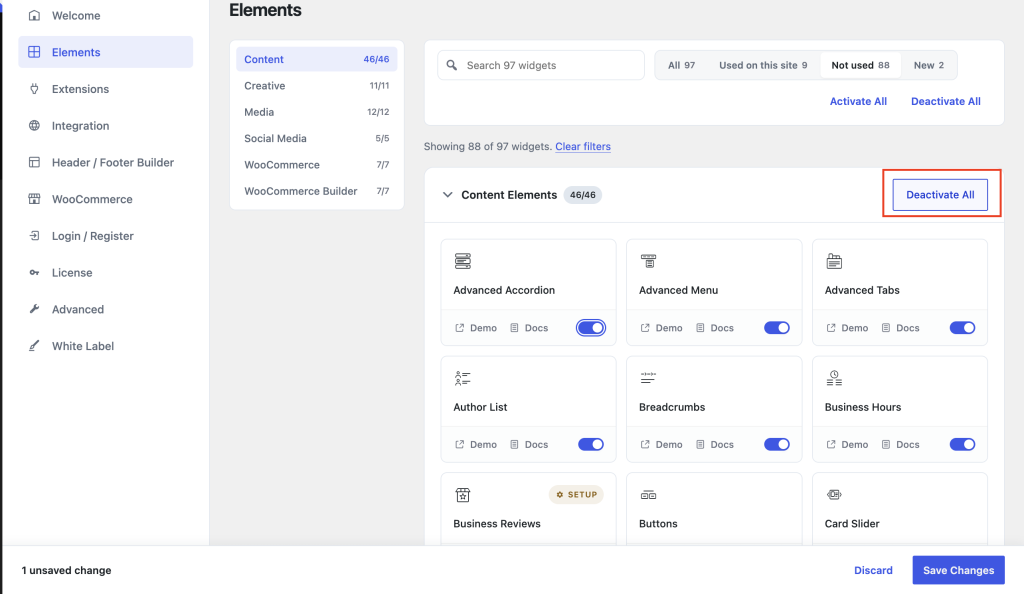Select the Creative category
The width and height of the screenshot is (1024, 594).
(x=317, y=86)
